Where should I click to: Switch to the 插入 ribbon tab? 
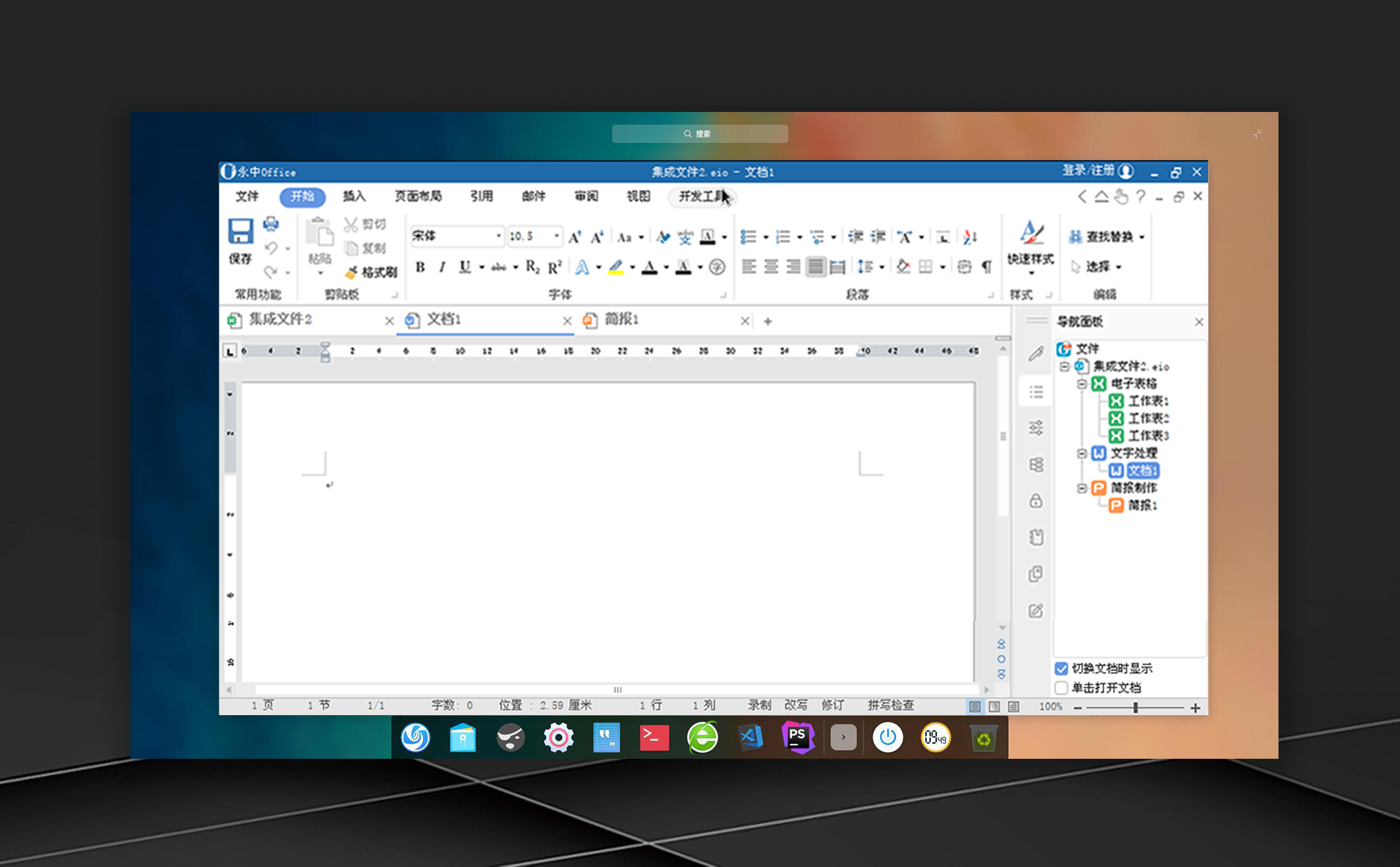(x=354, y=196)
